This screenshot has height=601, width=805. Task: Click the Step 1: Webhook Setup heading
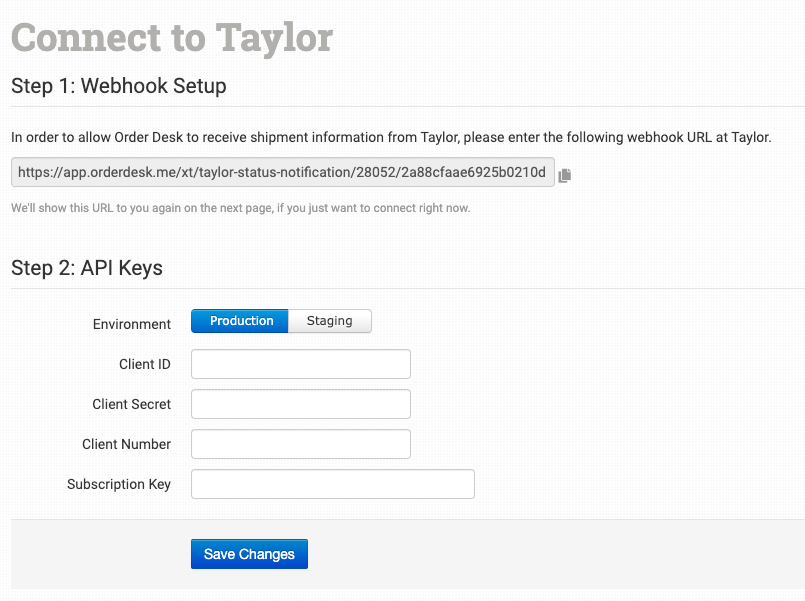tap(119, 86)
